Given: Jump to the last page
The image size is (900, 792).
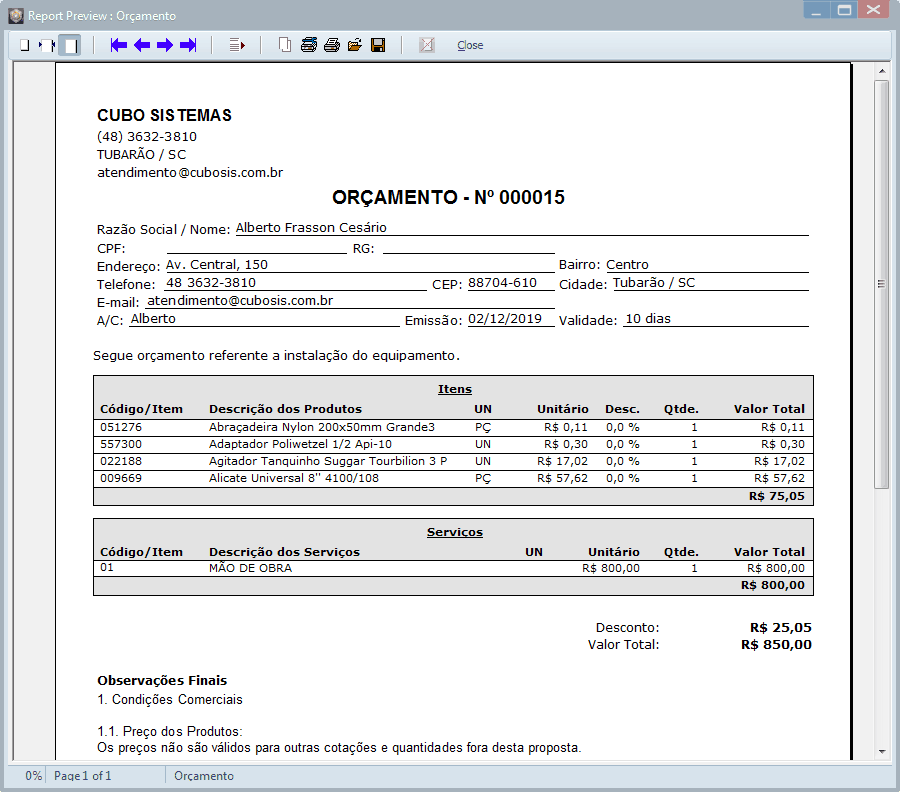Looking at the screenshot, I should [x=188, y=45].
